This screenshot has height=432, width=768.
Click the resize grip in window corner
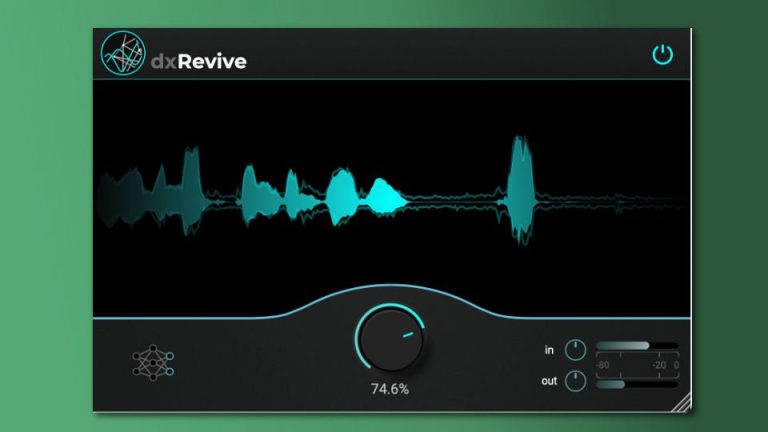tap(681, 402)
